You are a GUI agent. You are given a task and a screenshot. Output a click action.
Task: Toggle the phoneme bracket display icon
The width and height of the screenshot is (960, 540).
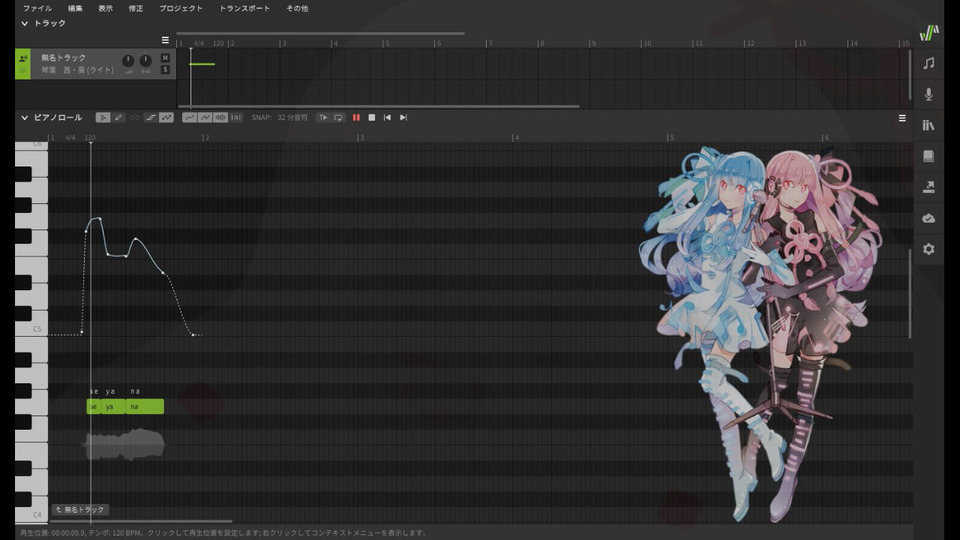[236, 118]
